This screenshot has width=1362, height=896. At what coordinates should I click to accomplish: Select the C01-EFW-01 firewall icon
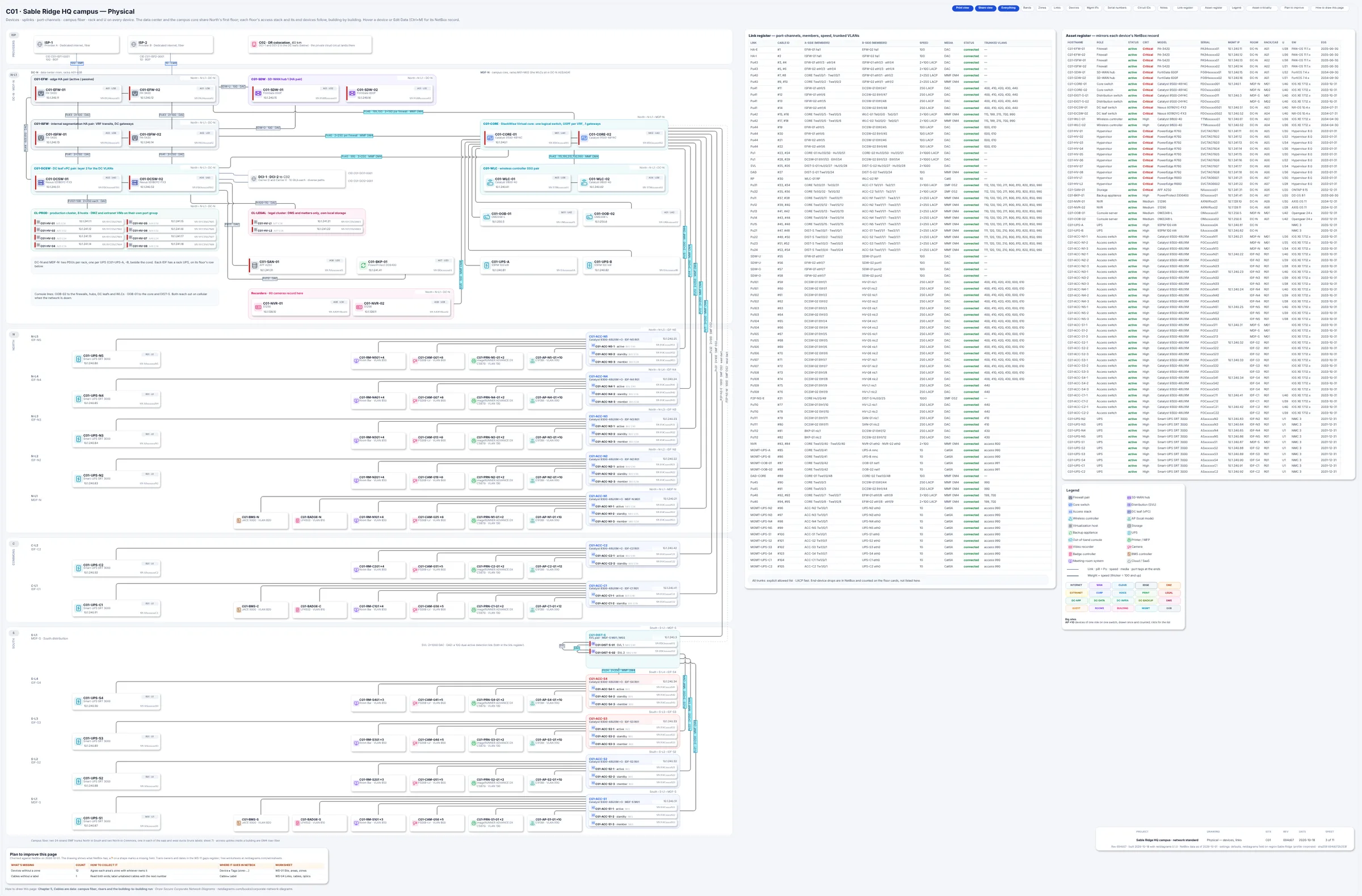tap(41, 92)
